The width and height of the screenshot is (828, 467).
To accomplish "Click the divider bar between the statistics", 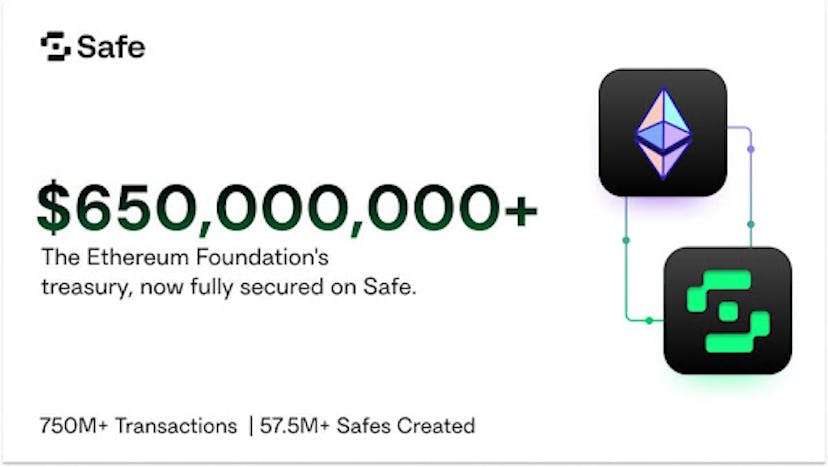I will pyautogui.click(x=249, y=426).
